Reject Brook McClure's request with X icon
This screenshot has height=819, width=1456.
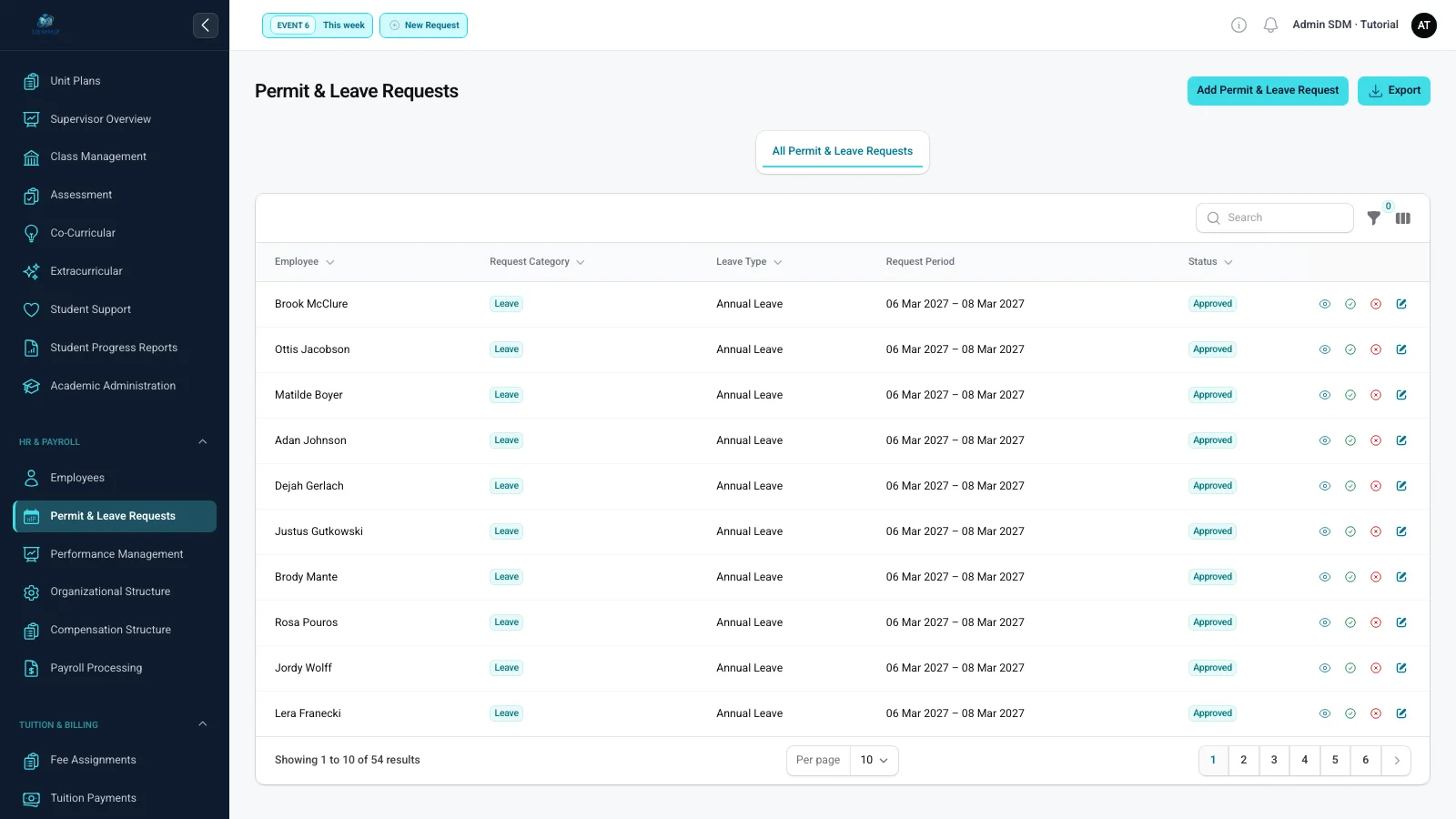(1376, 304)
